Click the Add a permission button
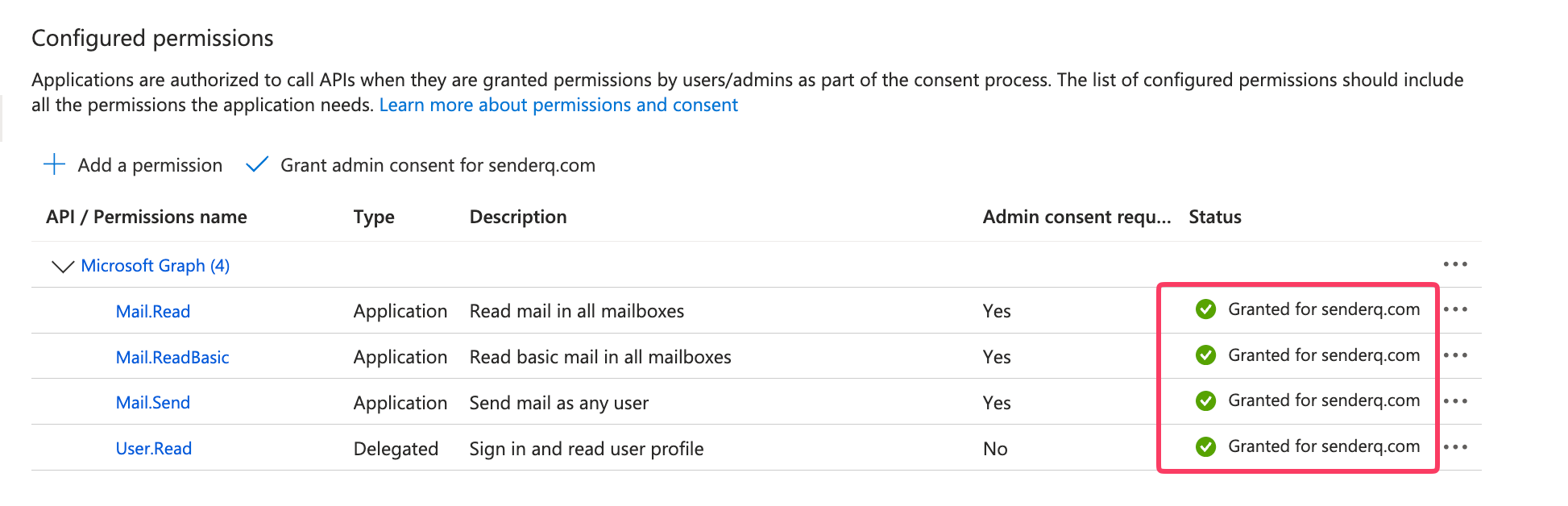This screenshot has height=506, width=1568. tap(150, 165)
